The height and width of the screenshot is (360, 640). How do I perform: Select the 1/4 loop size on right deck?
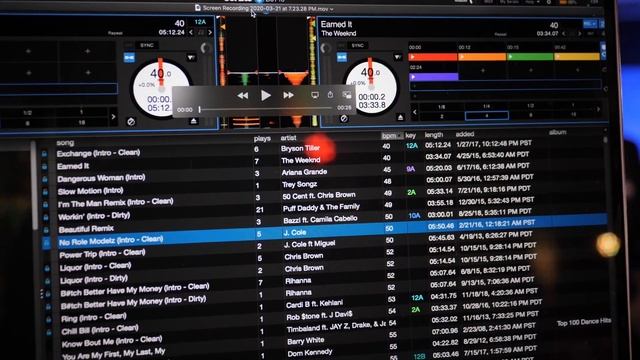(x=487, y=106)
